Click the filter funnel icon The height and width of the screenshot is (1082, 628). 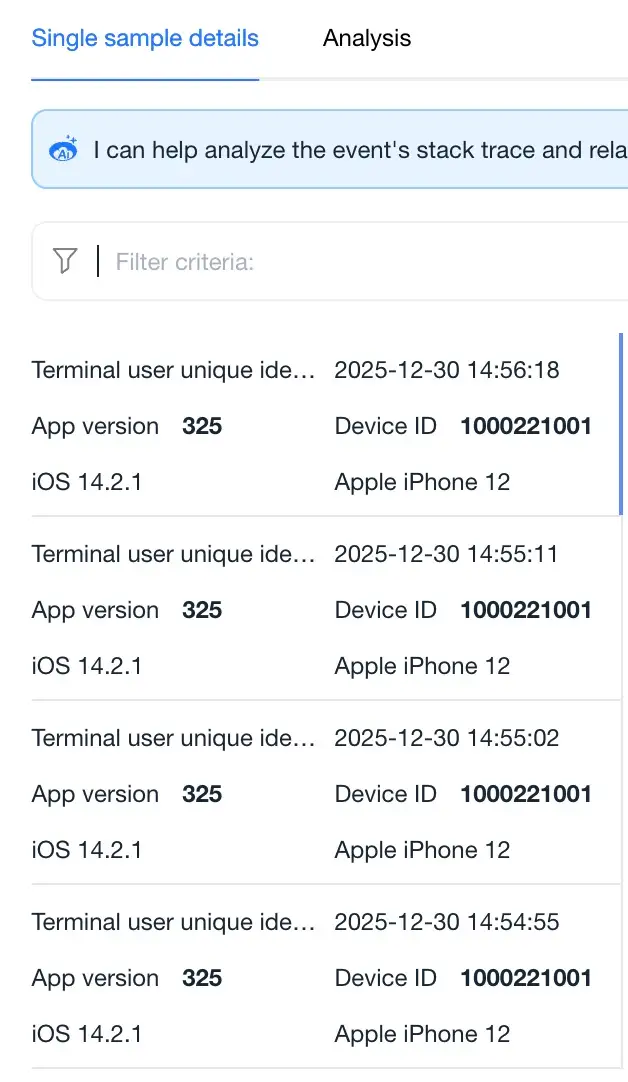click(65, 262)
